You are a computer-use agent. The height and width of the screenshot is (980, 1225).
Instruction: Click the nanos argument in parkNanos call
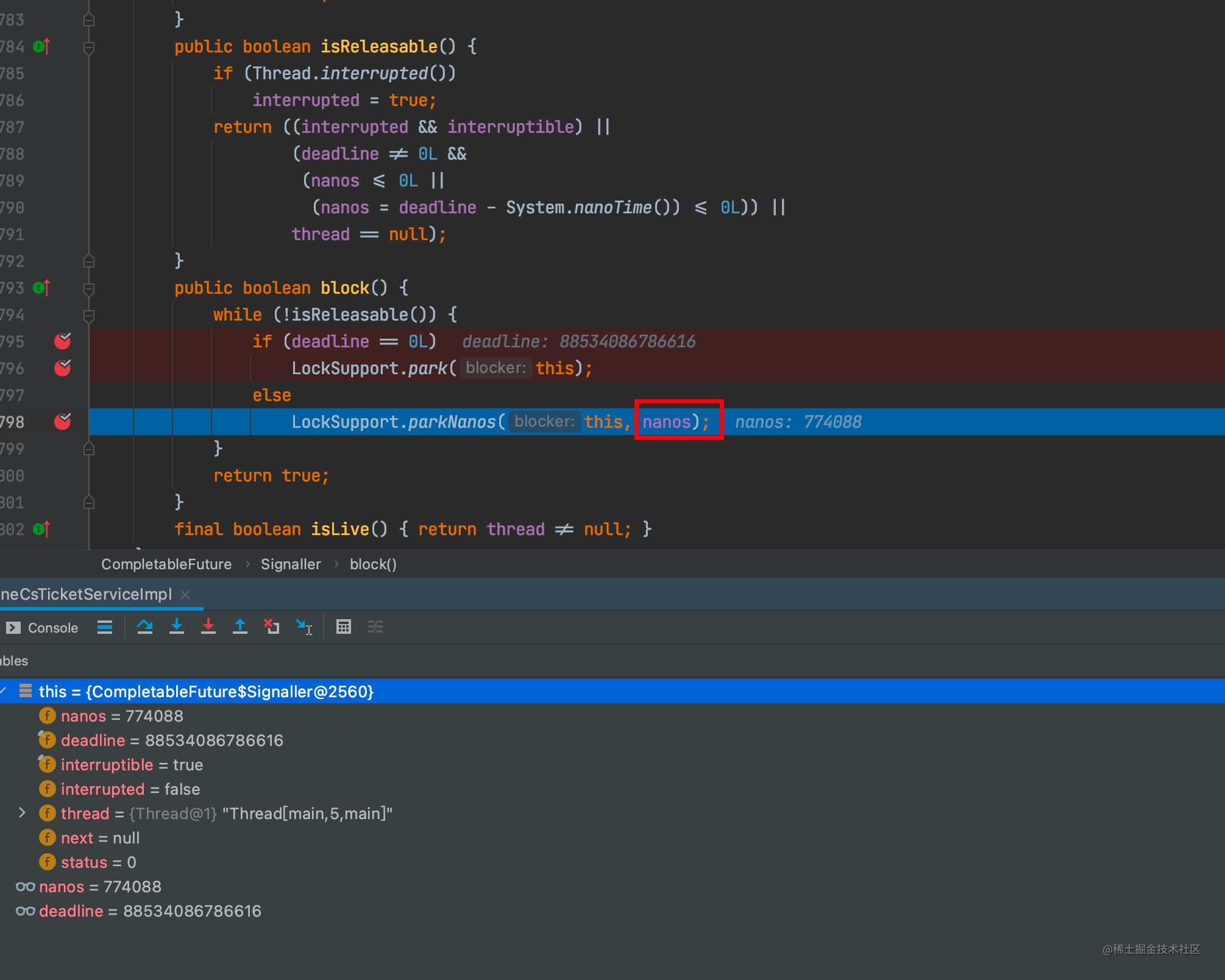pos(667,422)
